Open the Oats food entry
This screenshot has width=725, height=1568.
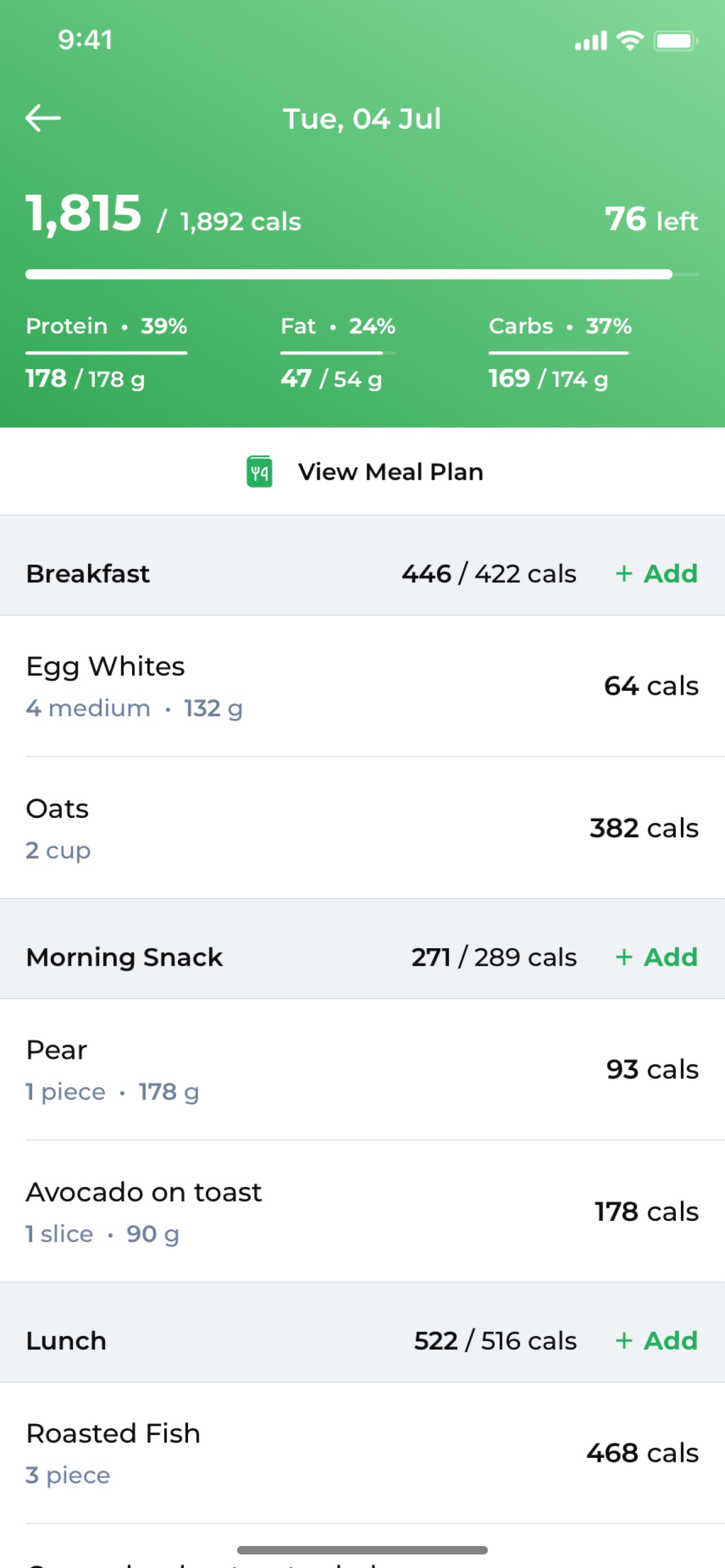coord(363,828)
